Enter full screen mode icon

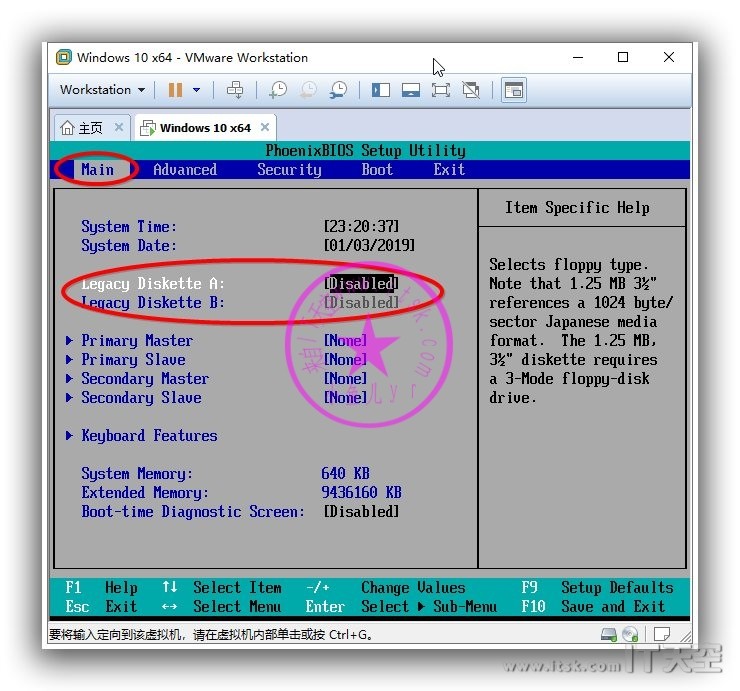(x=440, y=90)
